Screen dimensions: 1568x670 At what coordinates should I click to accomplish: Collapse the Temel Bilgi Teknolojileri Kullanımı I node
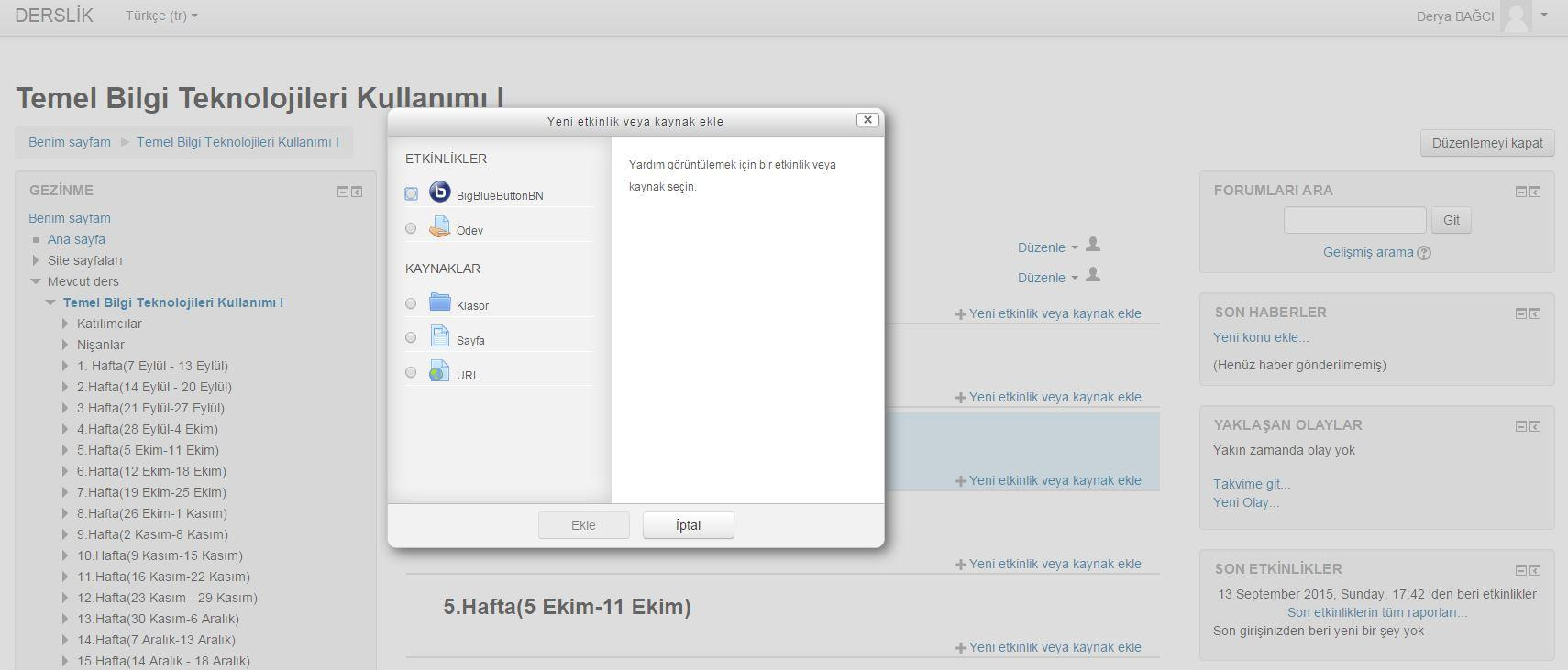point(51,302)
